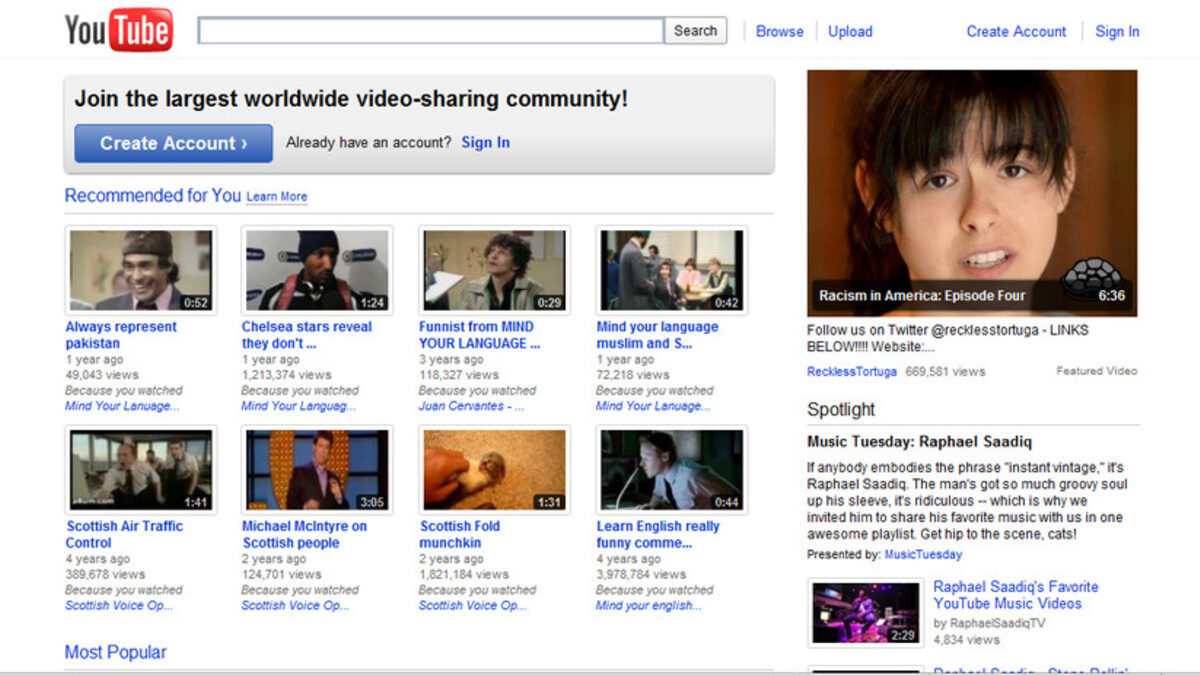Open the 'Mind your language muslim' thumbnail
Image resolution: width=1200 pixels, height=675 pixels.
point(672,271)
